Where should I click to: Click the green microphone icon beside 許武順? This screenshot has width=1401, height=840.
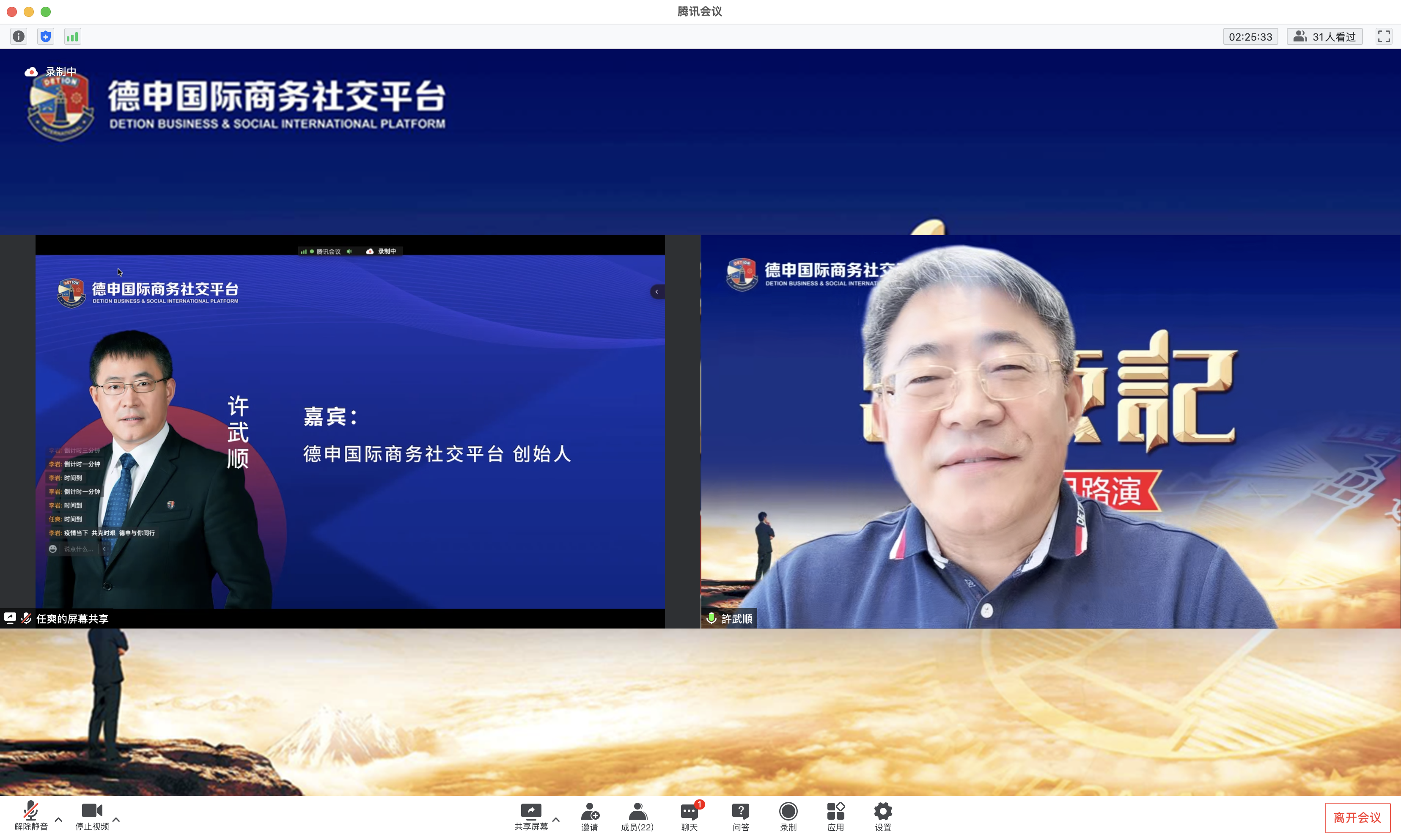(711, 619)
